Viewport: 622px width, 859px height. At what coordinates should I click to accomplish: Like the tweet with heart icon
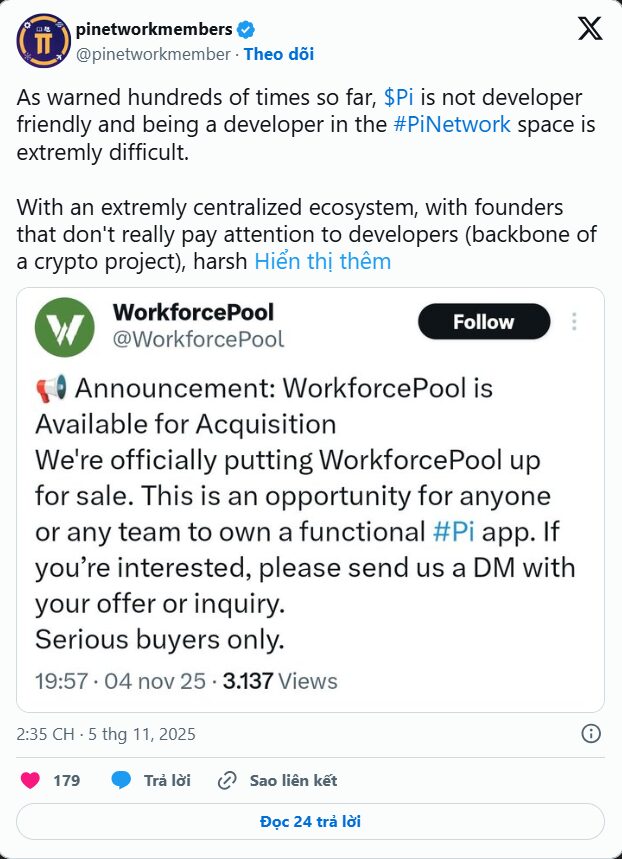coord(31,780)
